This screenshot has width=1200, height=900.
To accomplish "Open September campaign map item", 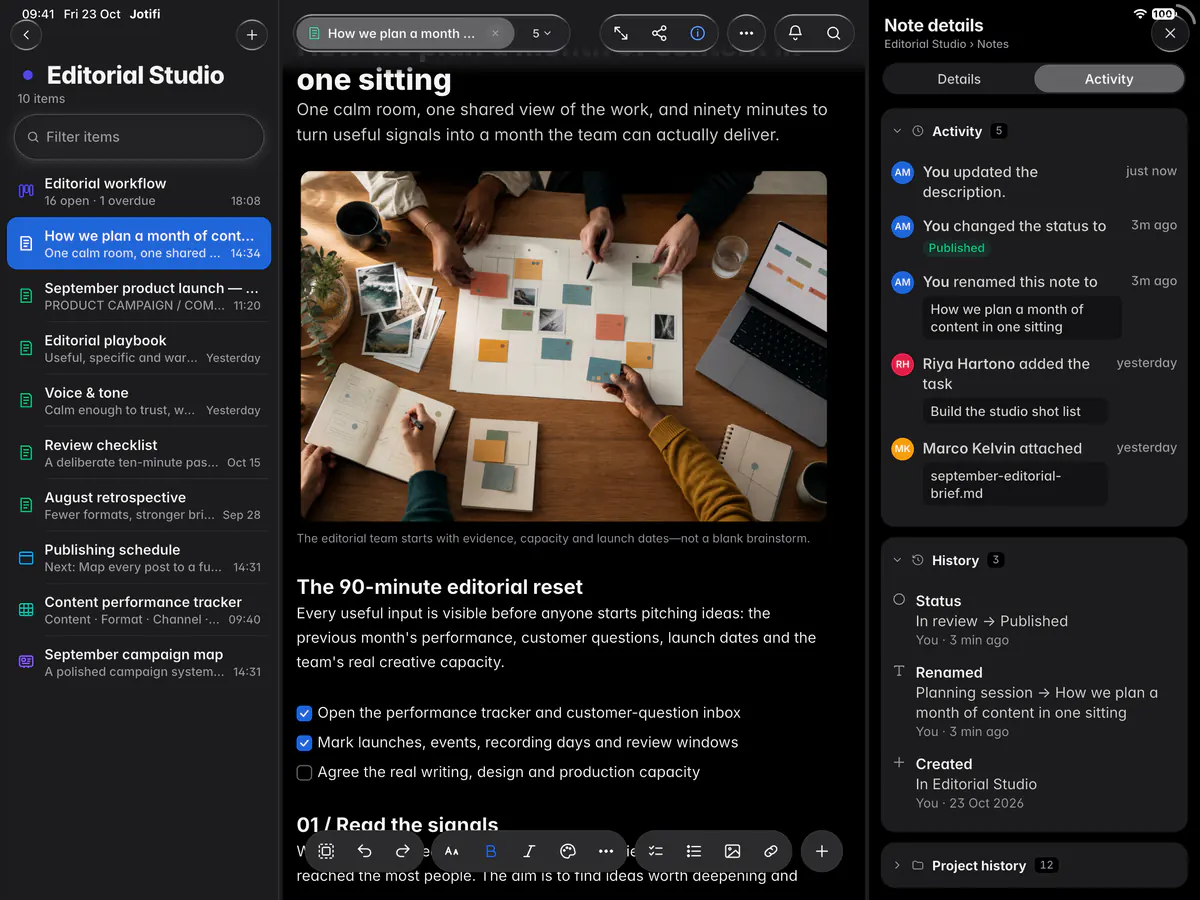I will (139, 663).
